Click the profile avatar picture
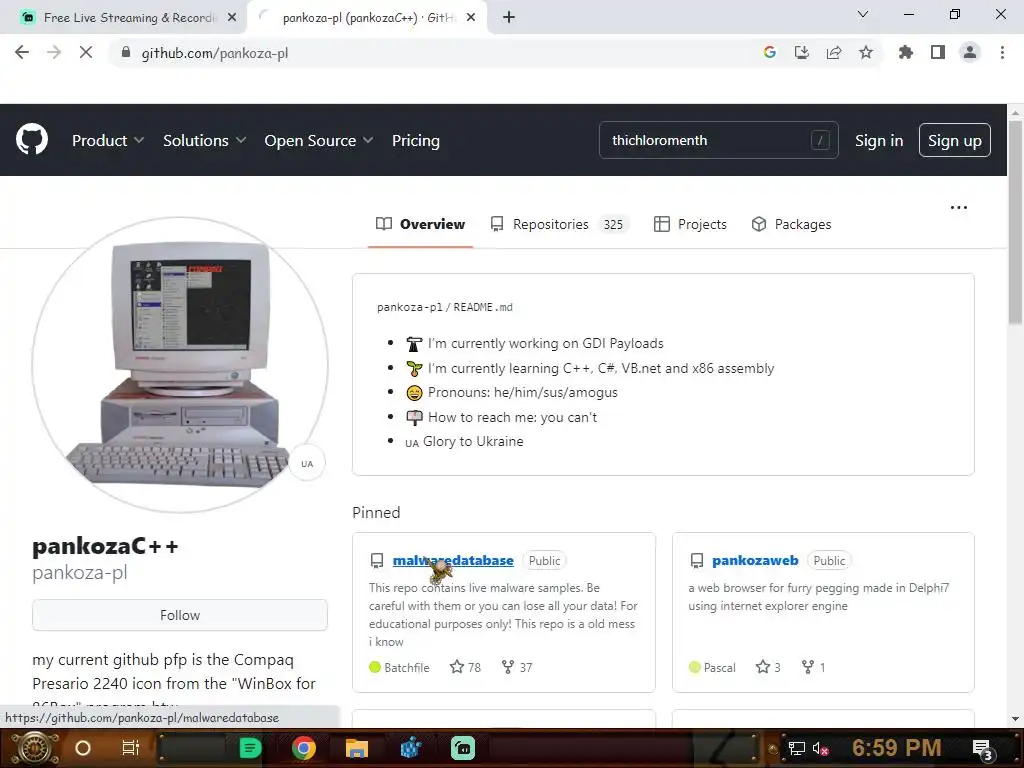 tap(180, 364)
